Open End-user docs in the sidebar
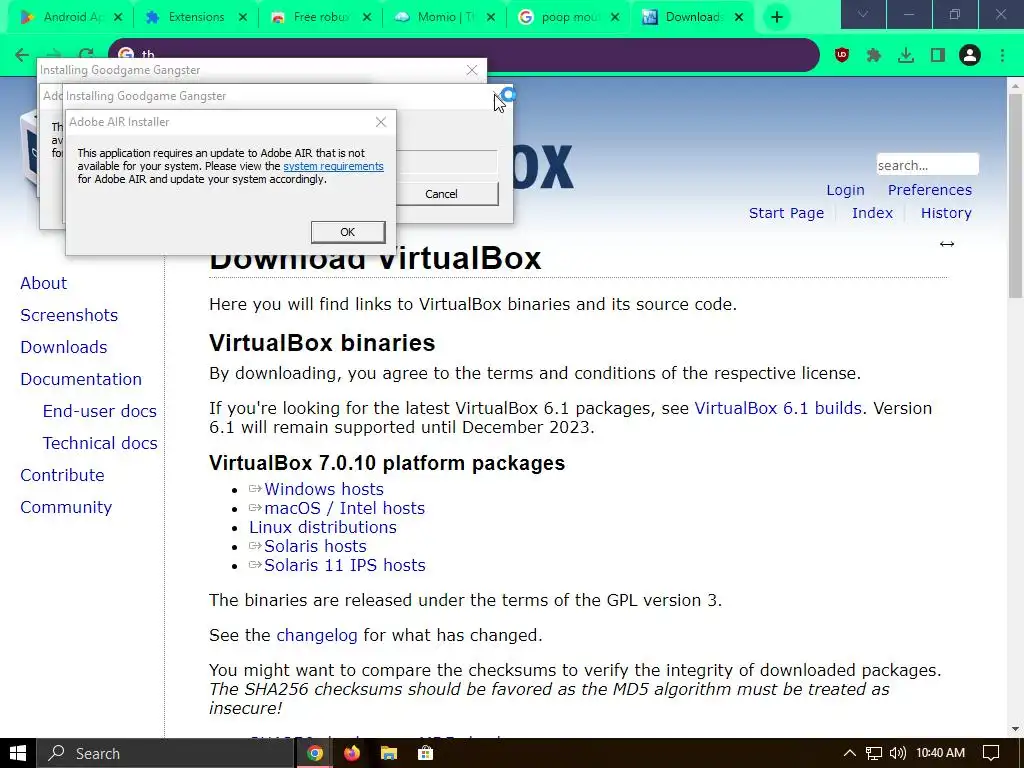 click(x=99, y=411)
